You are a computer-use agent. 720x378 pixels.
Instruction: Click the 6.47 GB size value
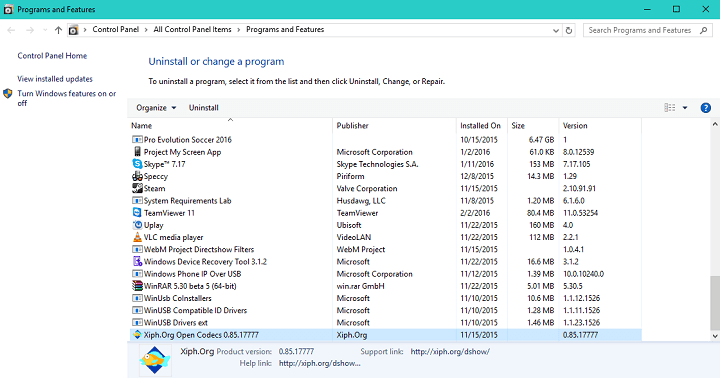click(x=541, y=140)
